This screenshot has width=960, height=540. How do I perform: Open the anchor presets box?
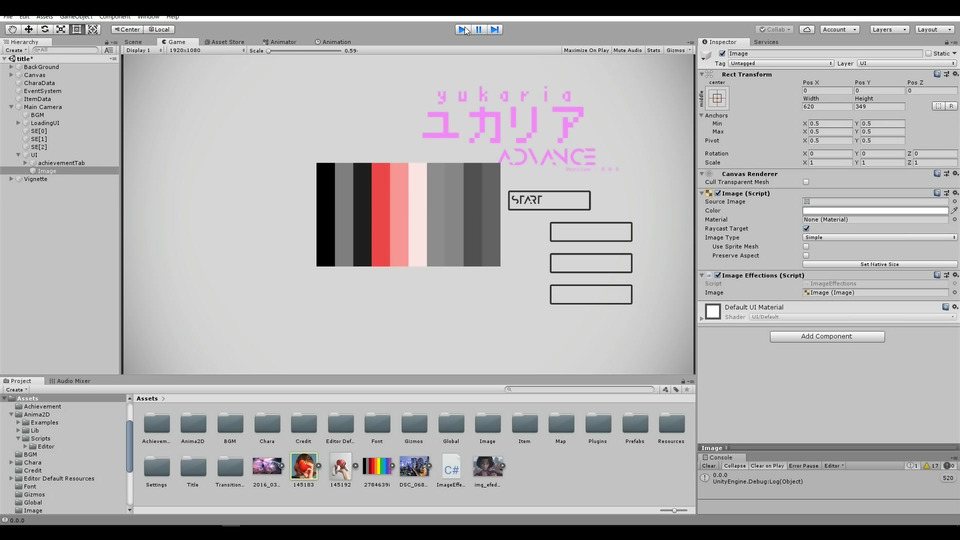(717, 98)
